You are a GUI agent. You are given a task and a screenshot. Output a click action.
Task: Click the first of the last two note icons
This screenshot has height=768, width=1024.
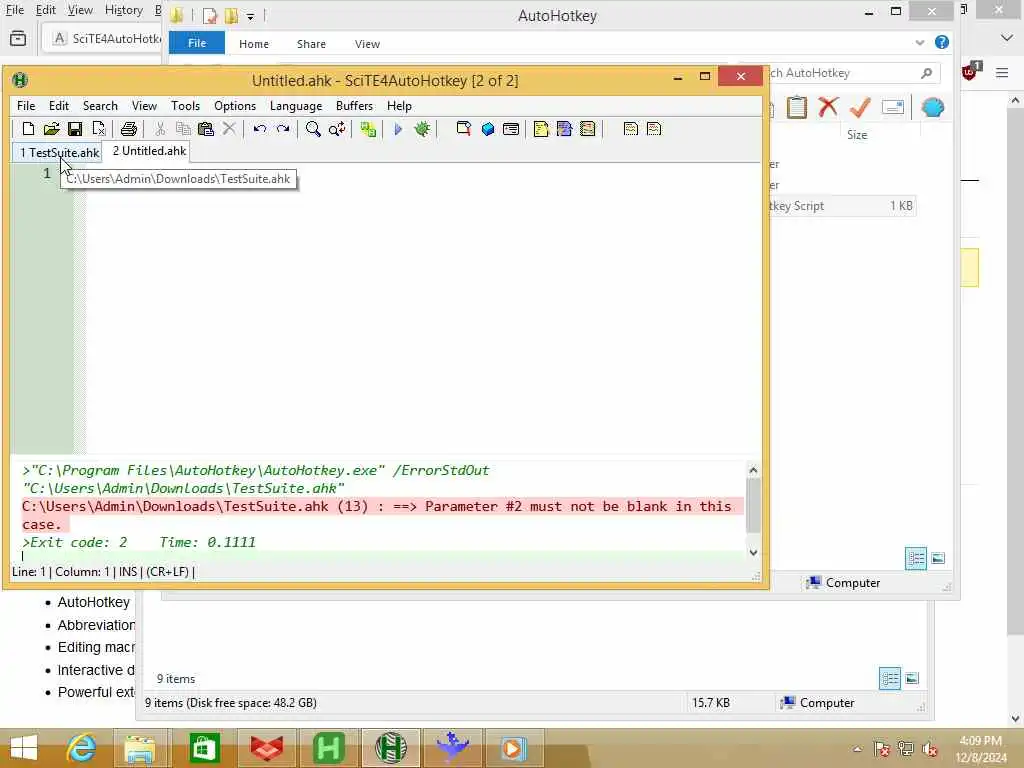point(631,129)
